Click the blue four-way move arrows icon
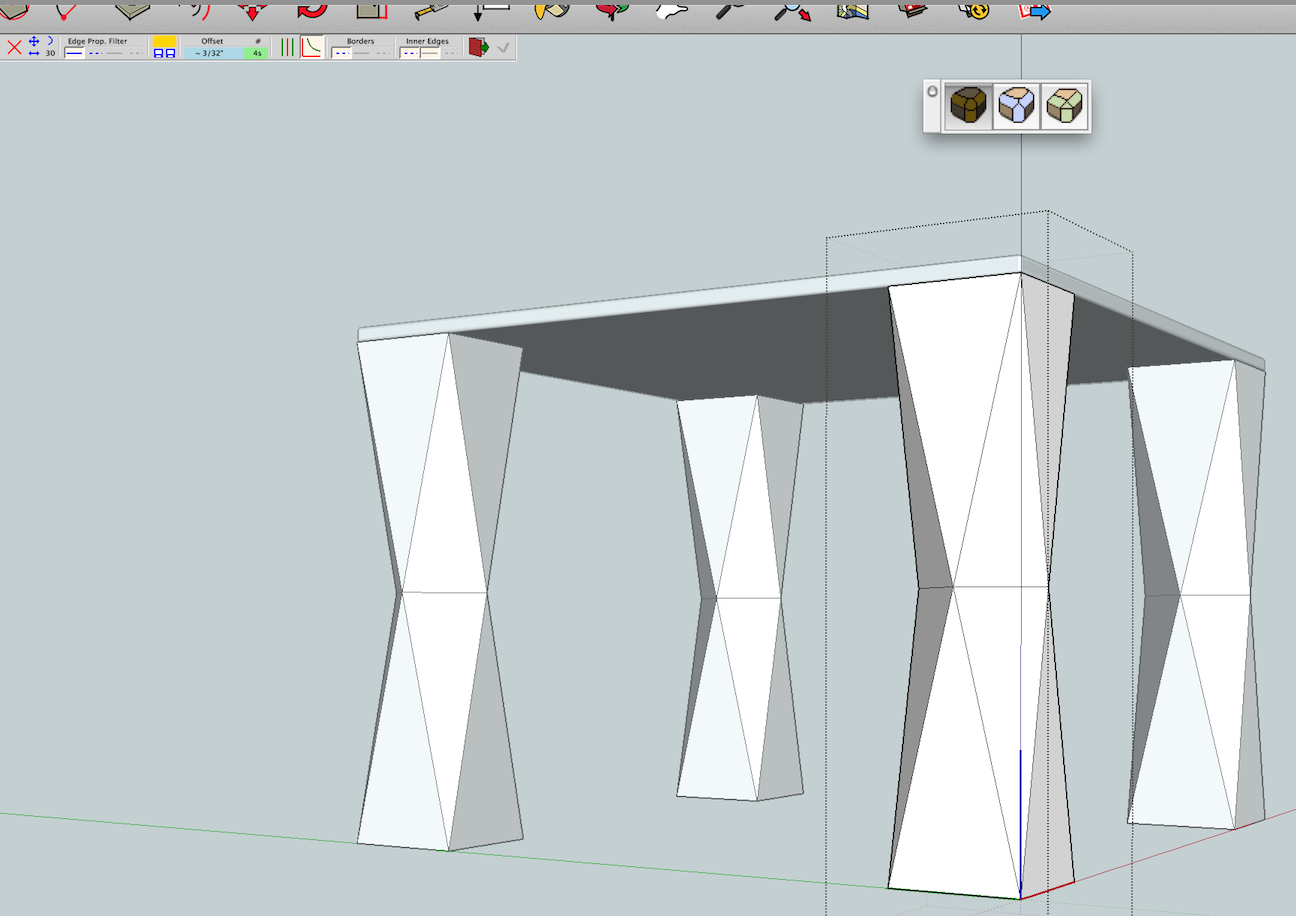Viewport: 1296px width, 916px height. tap(34, 41)
